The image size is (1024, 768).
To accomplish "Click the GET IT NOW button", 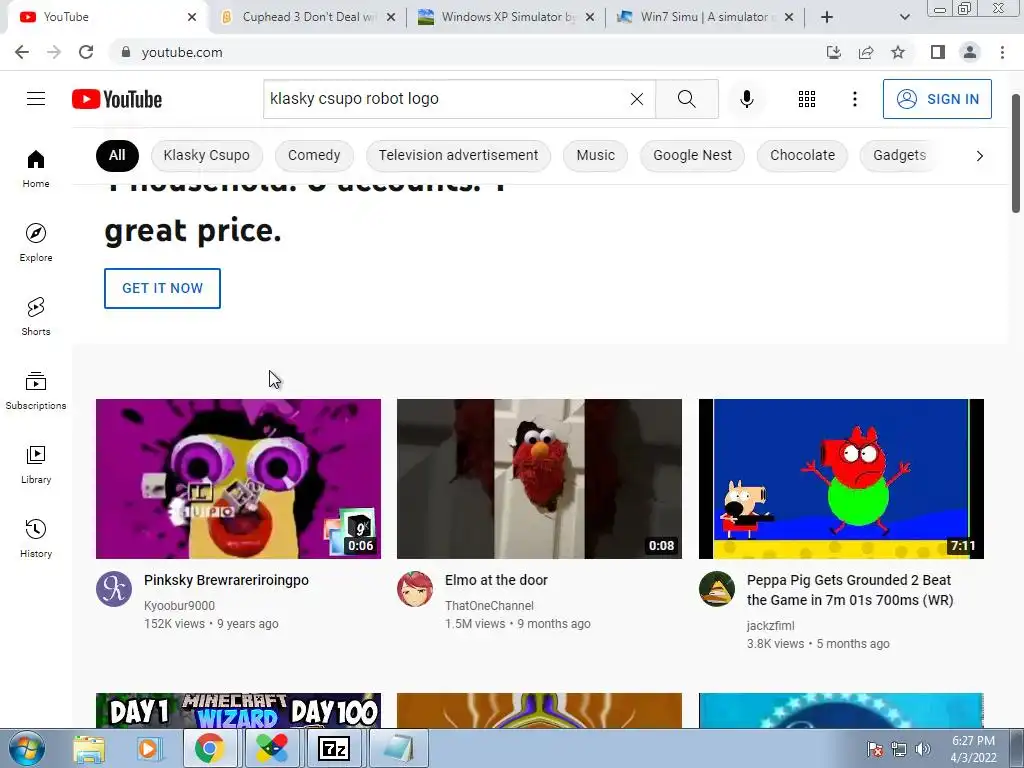I will [x=163, y=288].
